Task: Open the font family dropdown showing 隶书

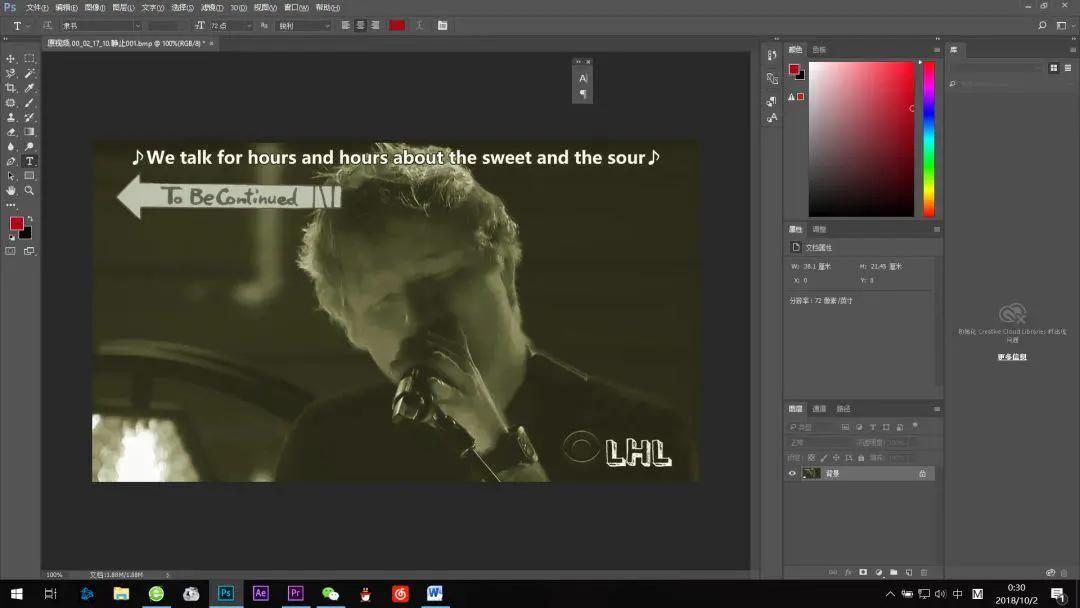Action: 100,25
